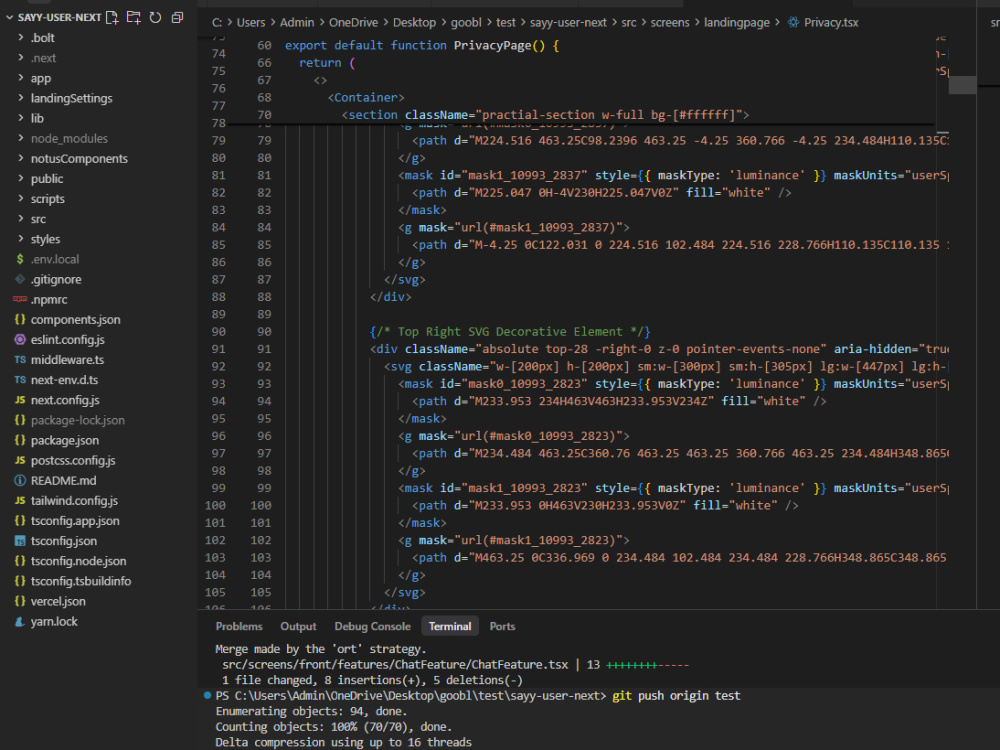Click the 'Top Right SVG Decorative Element' comment
This screenshot has height=750, width=1000.
[x=510, y=332]
